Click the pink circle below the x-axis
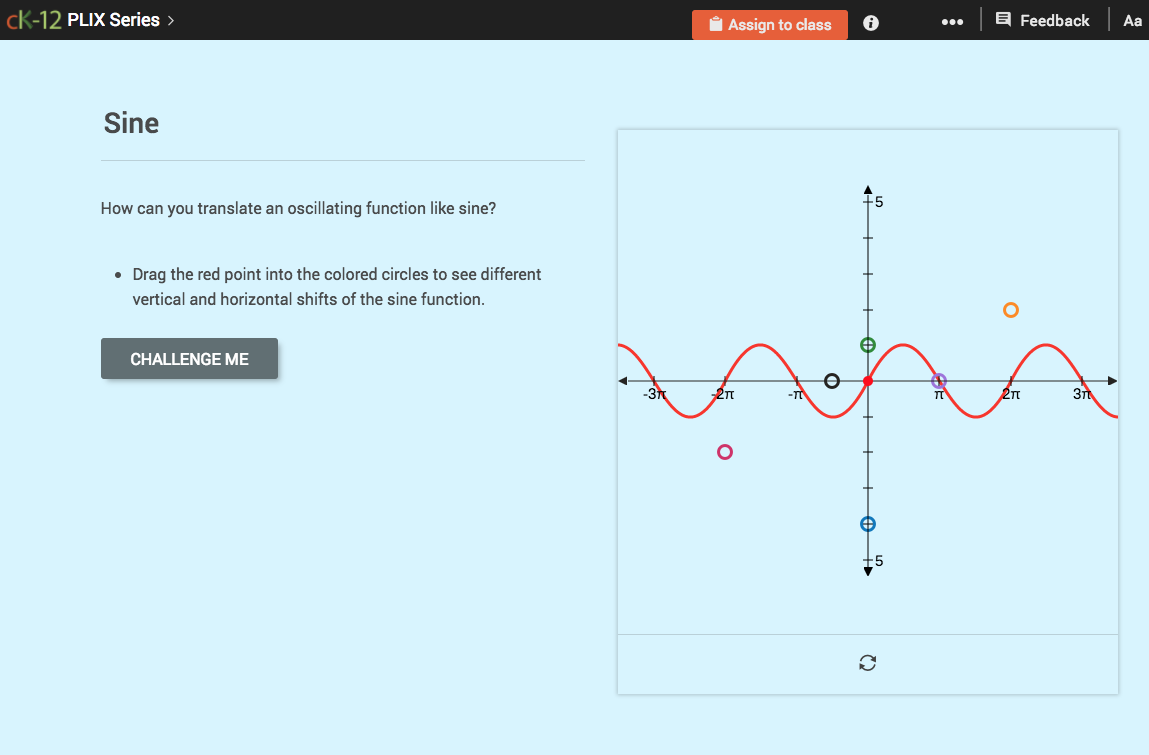1149x755 pixels. pyautogui.click(x=724, y=452)
